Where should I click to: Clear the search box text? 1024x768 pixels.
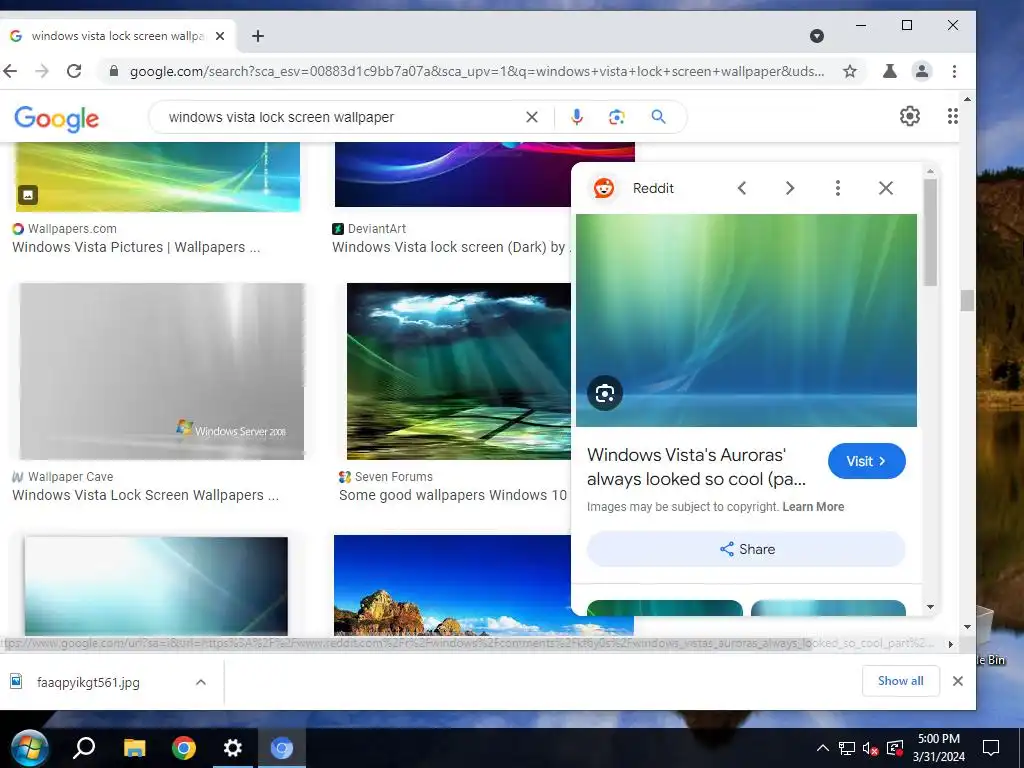pyautogui.click(x=532, y=117)
